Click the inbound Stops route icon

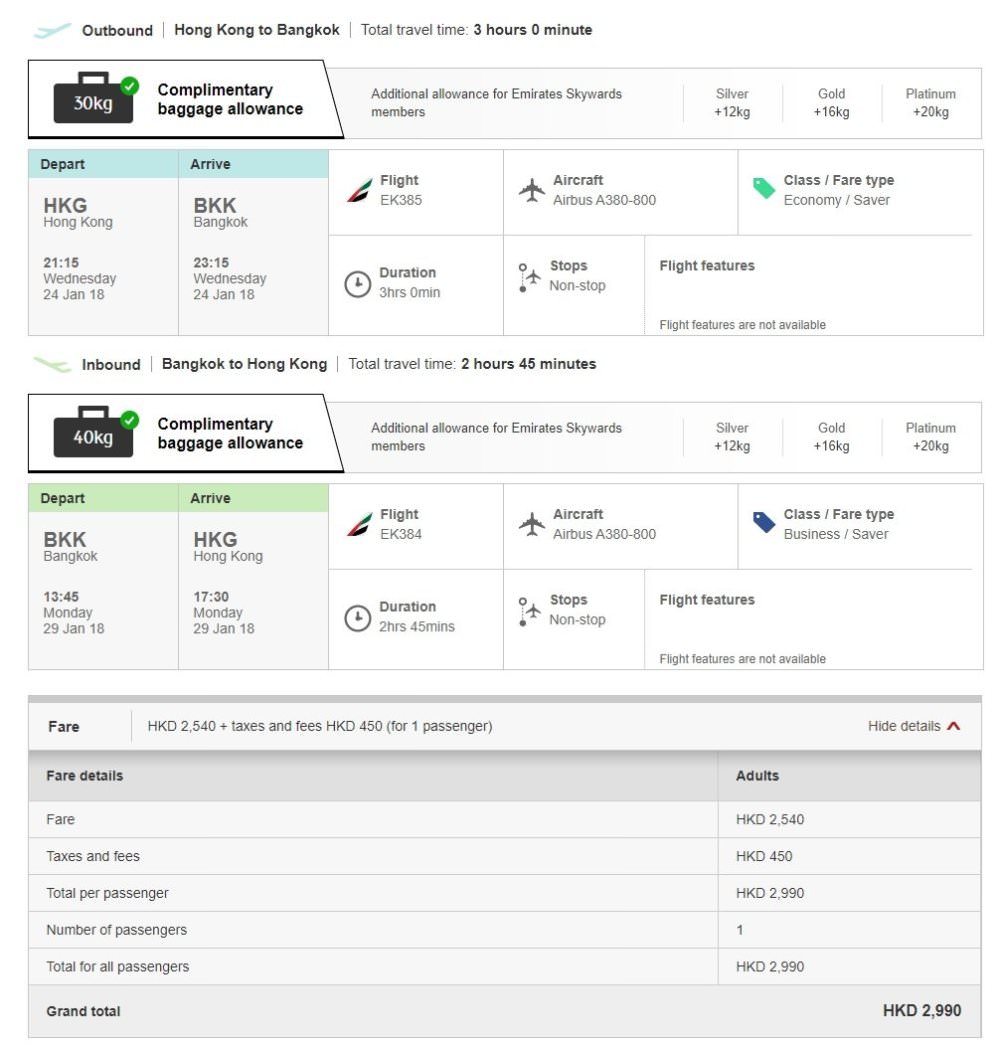pos(529,610)
